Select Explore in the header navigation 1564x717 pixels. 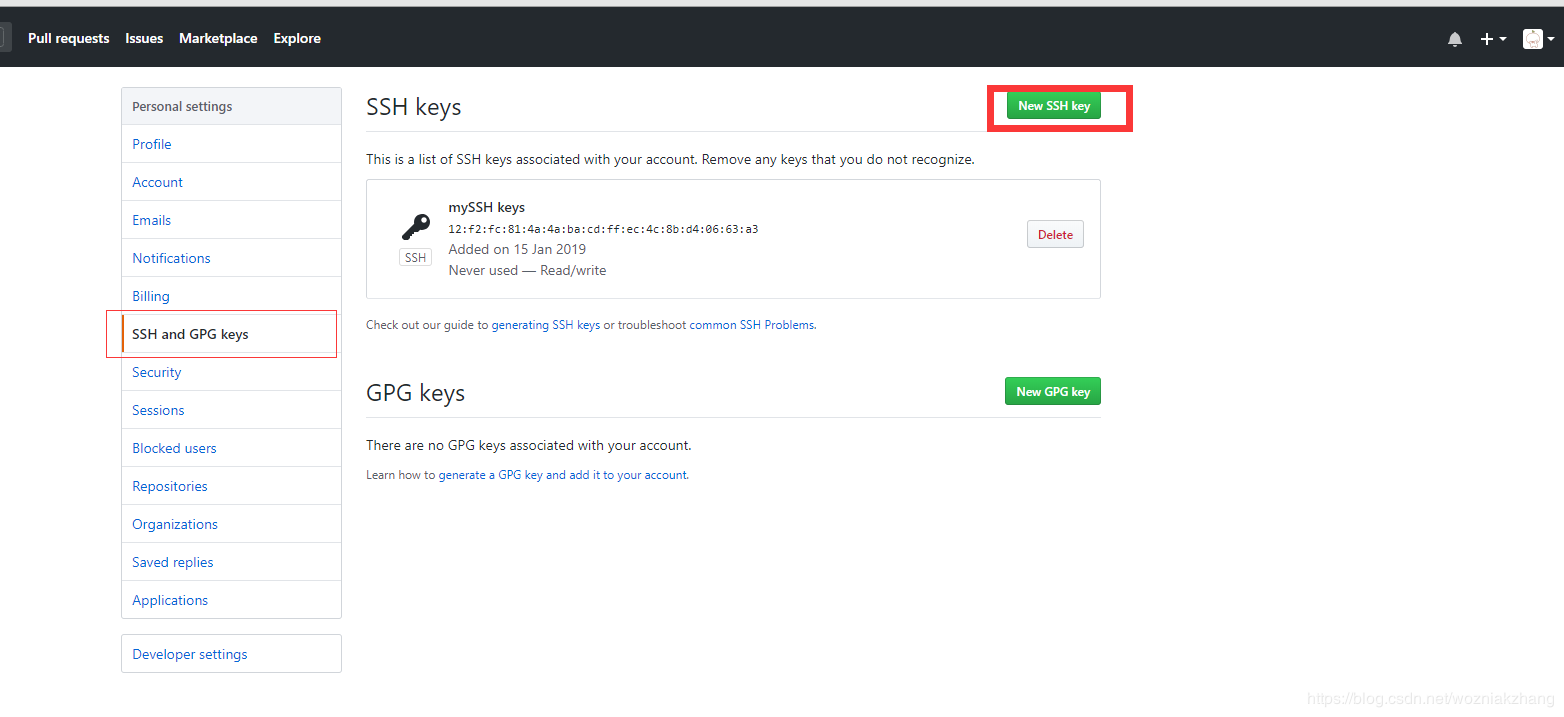pyautogui.click(x=297, y=38)
